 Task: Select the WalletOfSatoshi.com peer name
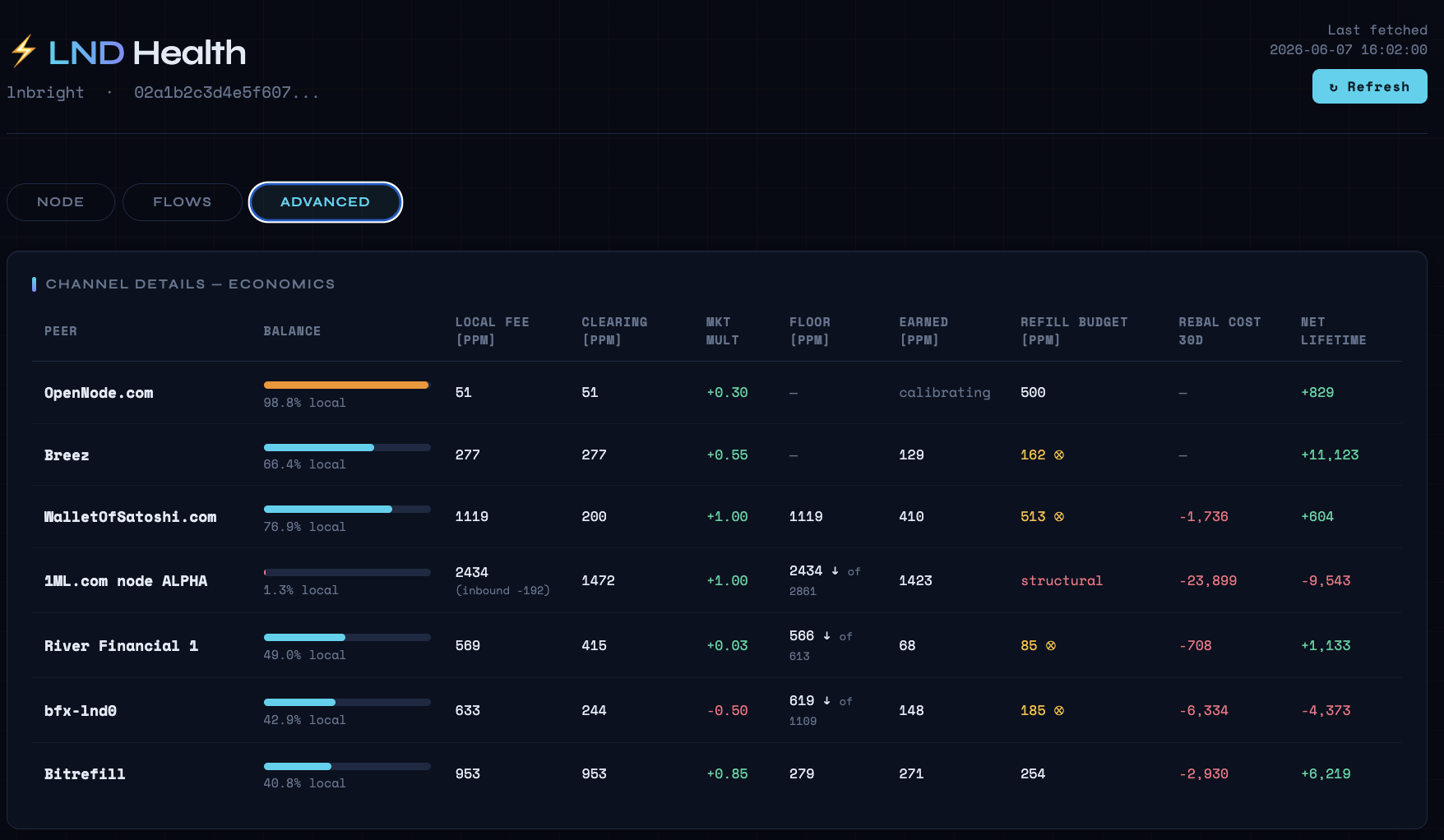coord(130,517)
